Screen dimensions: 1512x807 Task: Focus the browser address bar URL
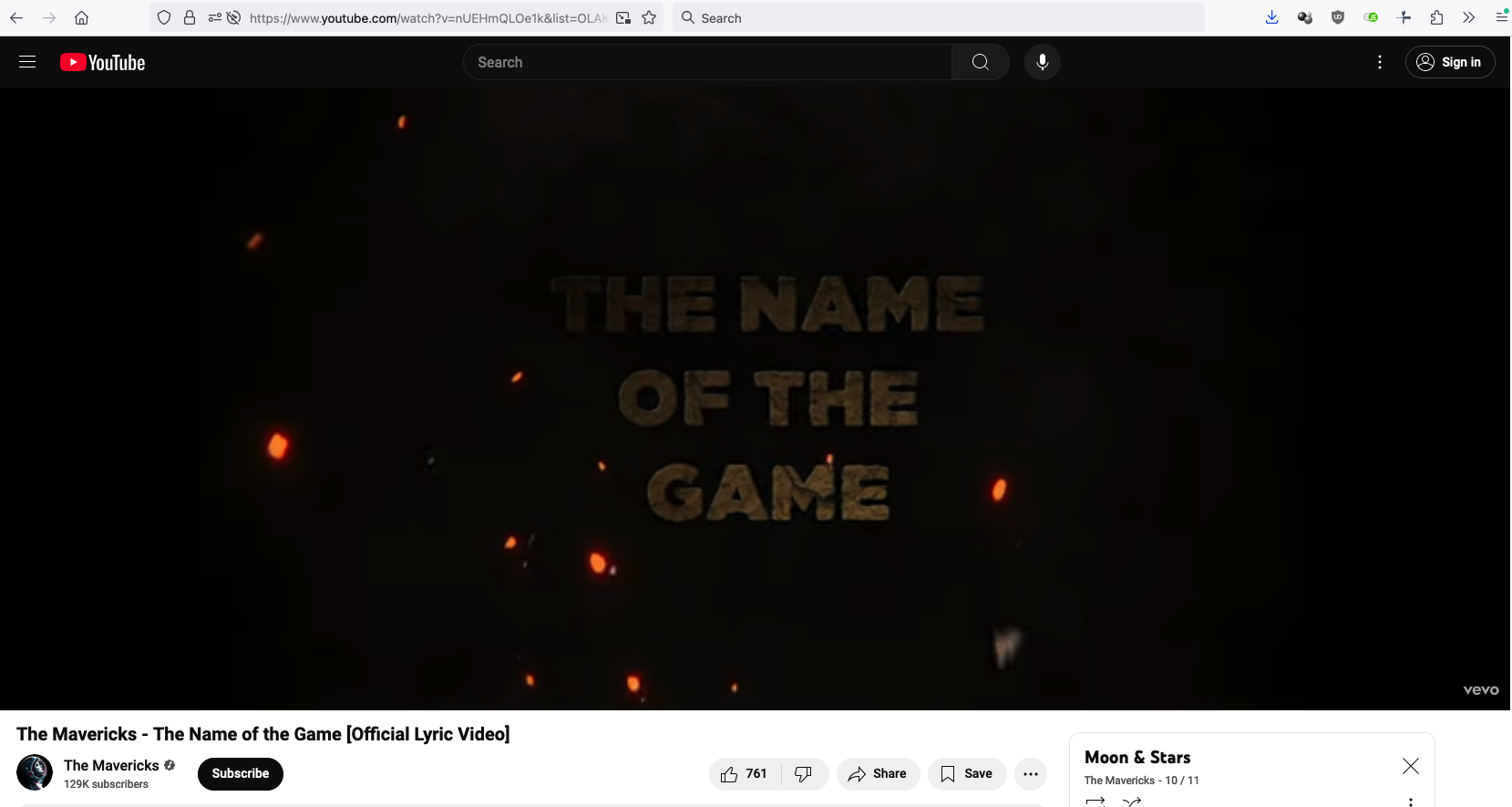[x=427, y=18]
